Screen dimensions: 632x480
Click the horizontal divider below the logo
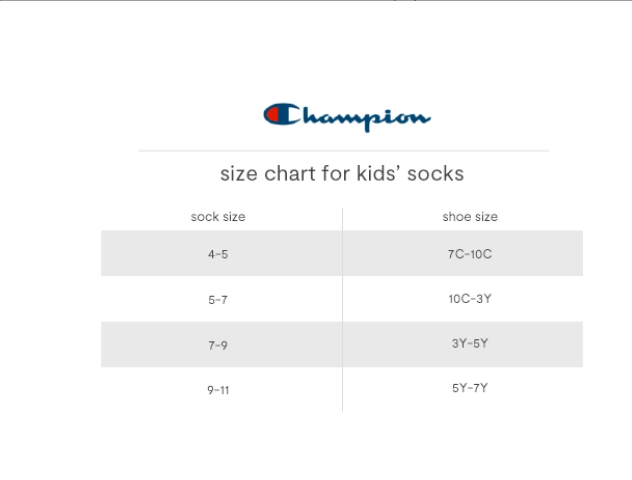click(343, 151)
